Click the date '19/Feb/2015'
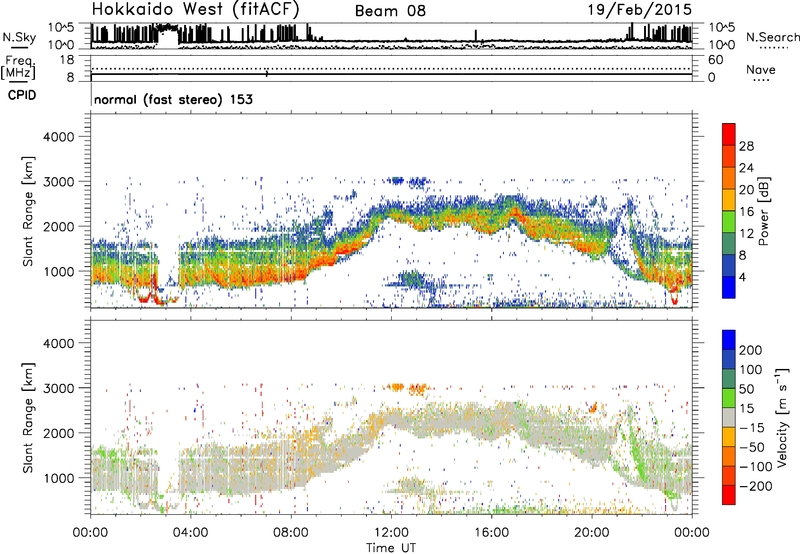This screenshot has width=800, height=554. point(640,9)
